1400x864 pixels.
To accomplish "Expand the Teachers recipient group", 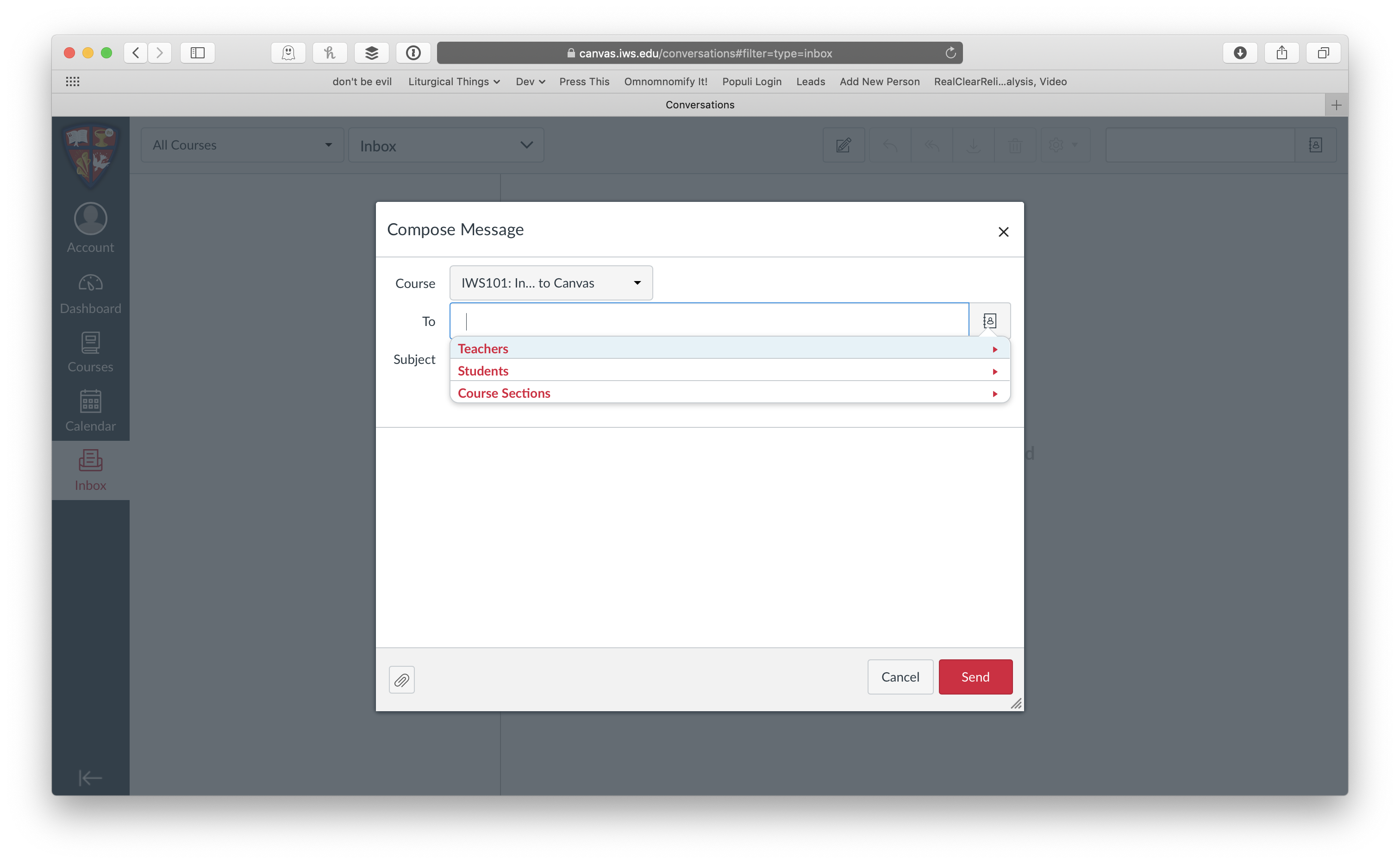I will 730,348.
